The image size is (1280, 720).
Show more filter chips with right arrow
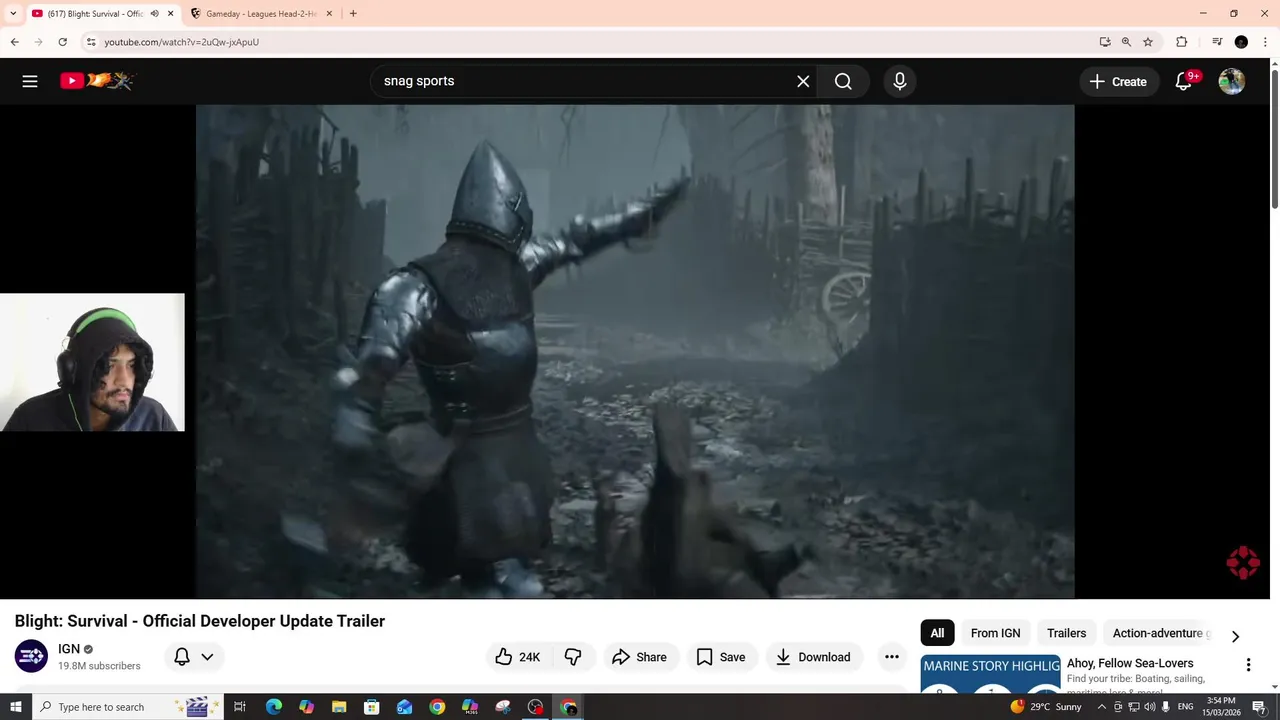click(1235, 636)
